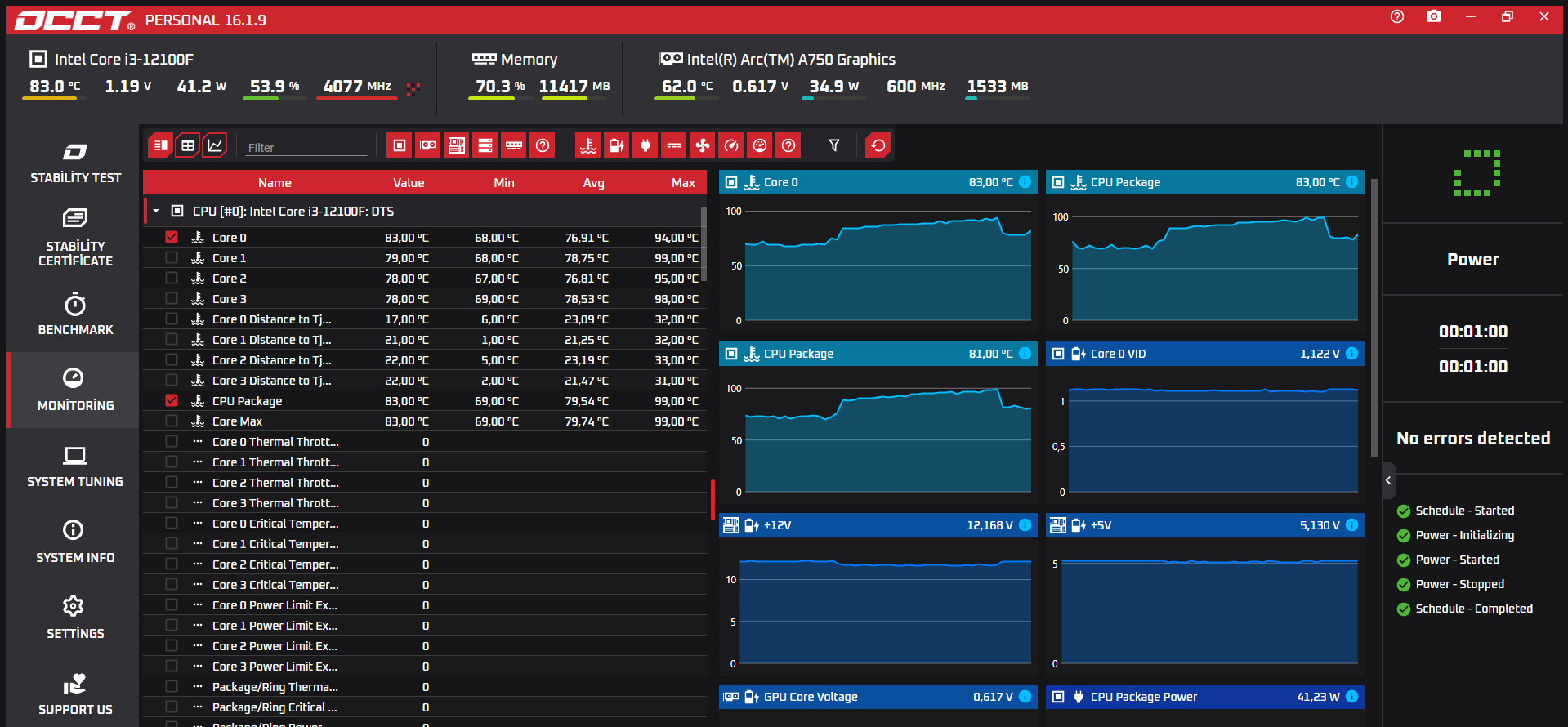The width and height of the screenshot is (1568, 727).
Task: Click the graphs panel vertical scrollbar
Action: 1374,317
